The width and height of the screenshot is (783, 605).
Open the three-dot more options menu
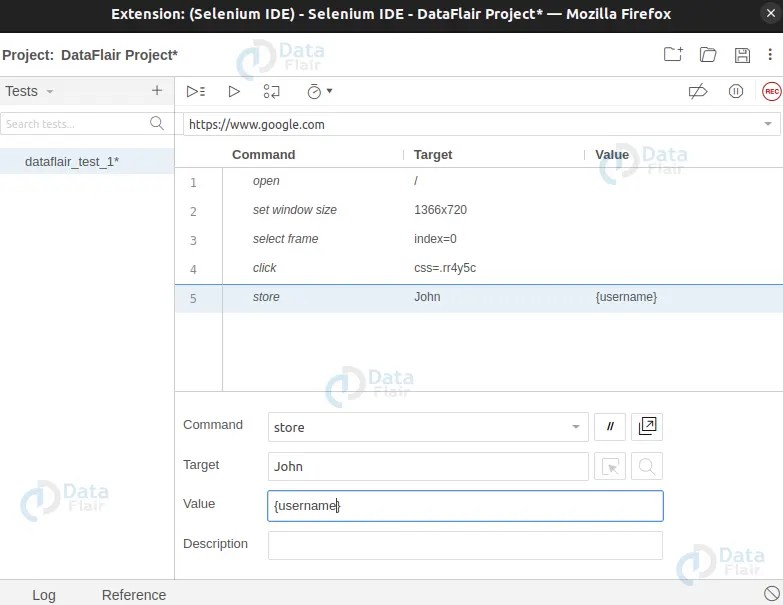770,54
